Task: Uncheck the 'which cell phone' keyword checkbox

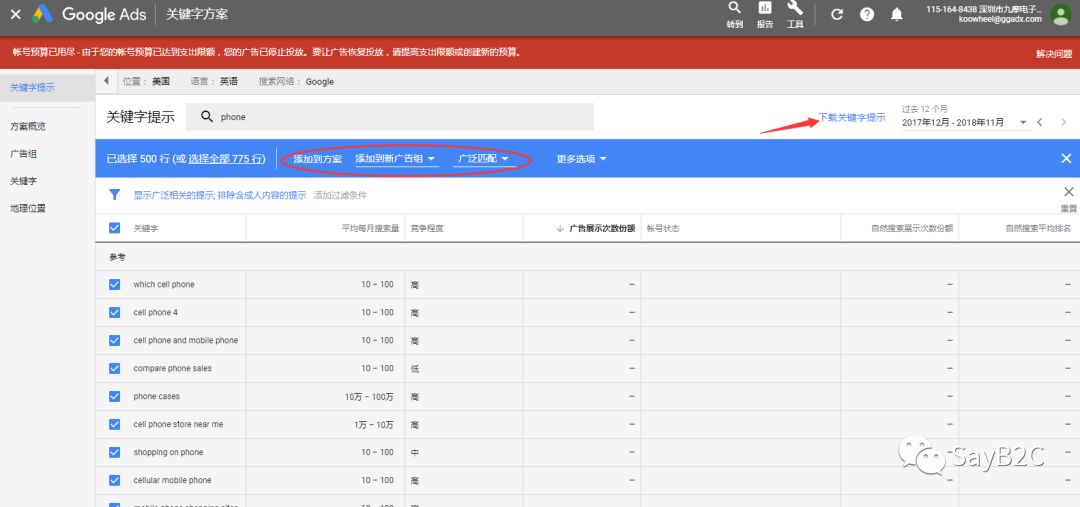Action: (x=114, y=284)
